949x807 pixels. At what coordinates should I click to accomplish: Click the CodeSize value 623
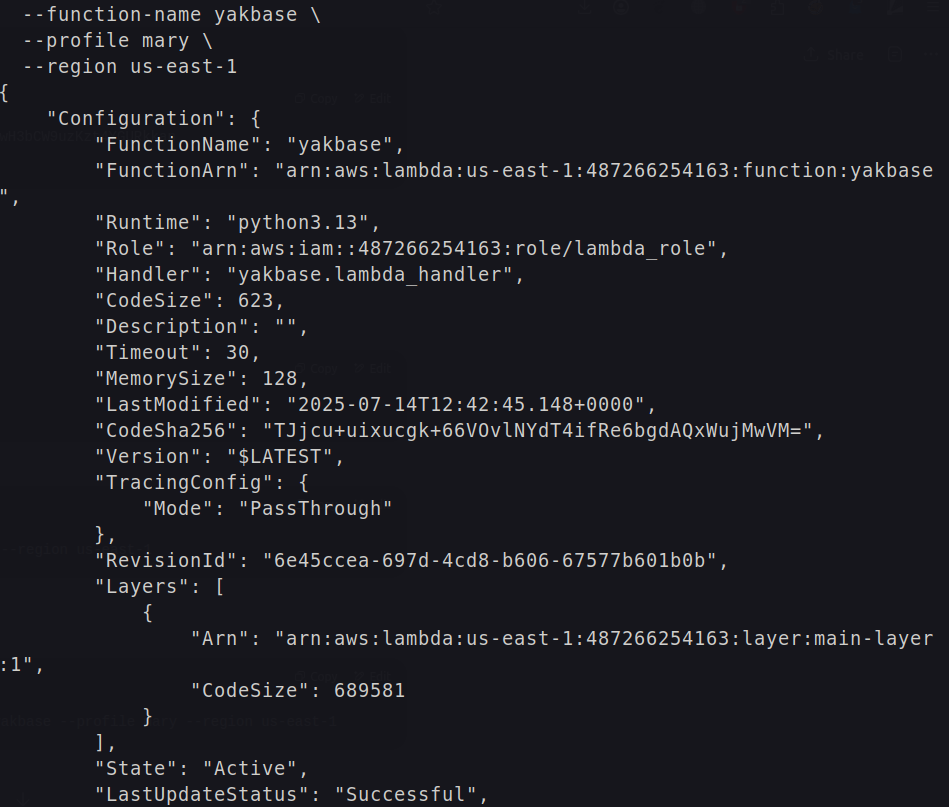pyautogui.click(x=261, y=300)
